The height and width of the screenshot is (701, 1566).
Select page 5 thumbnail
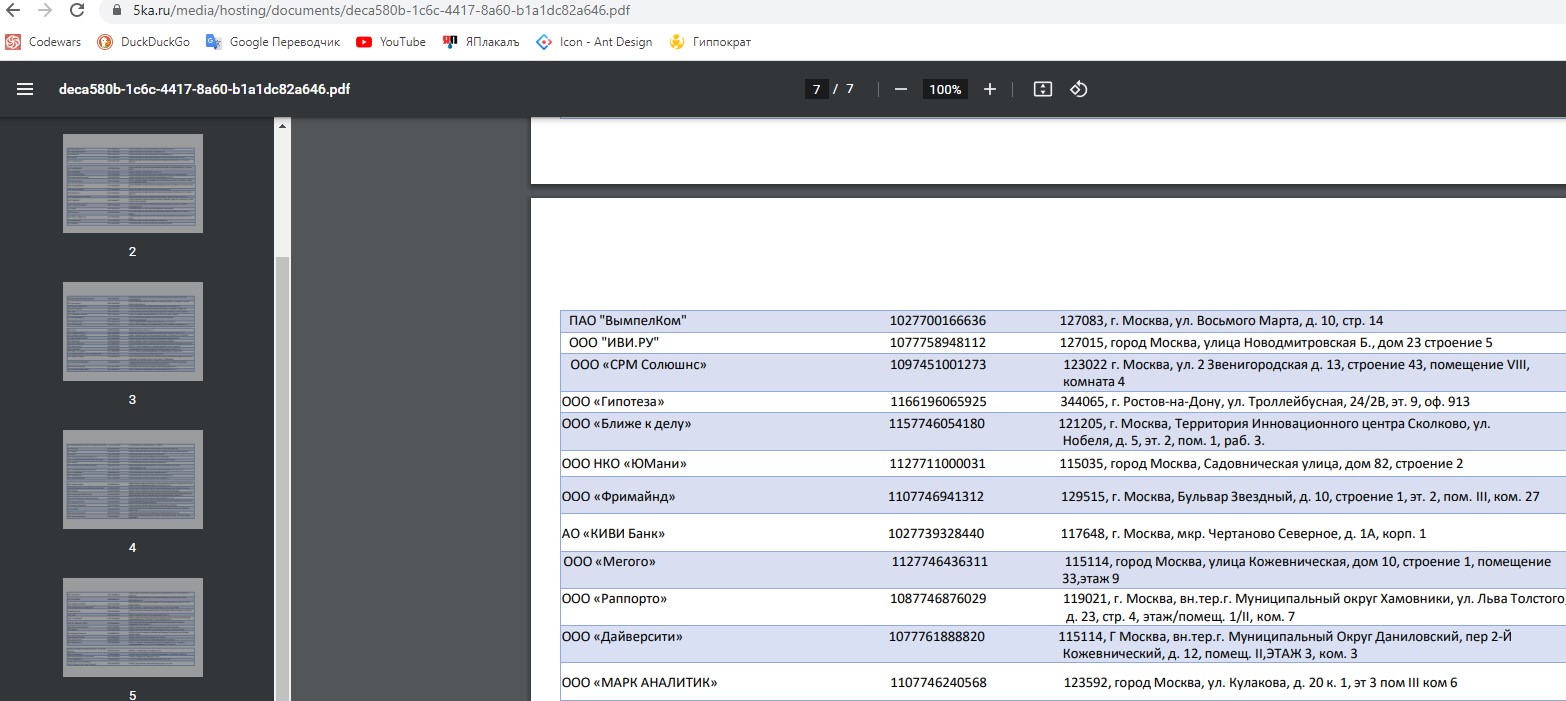pyautogui.click(x=133, y=627)
